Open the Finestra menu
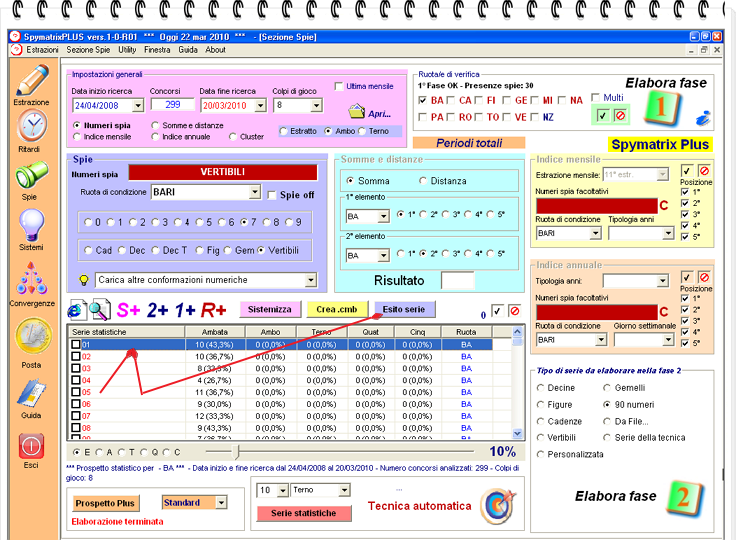 pos(157,50)
